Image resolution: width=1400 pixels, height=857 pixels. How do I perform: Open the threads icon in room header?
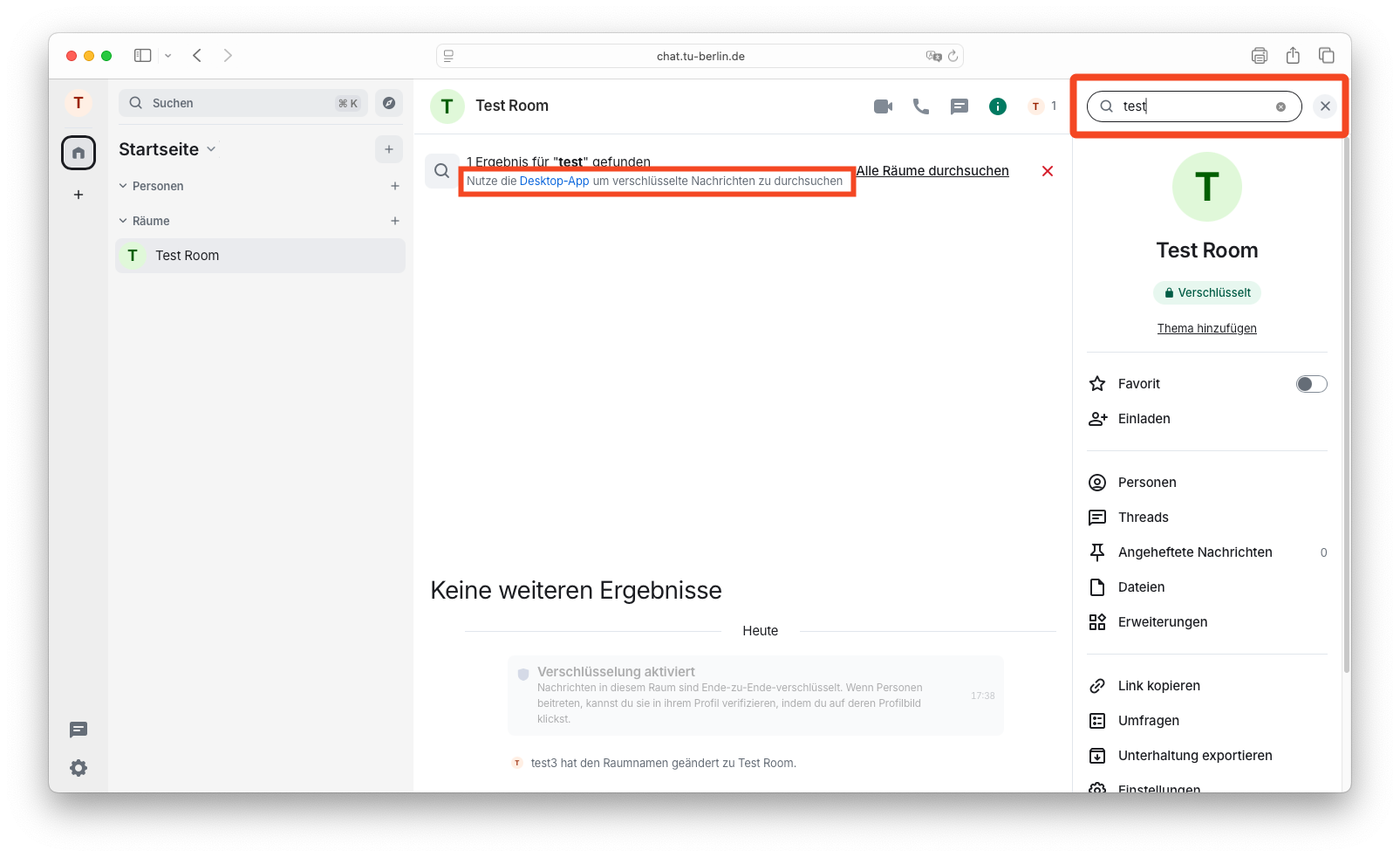tap(959, 106)
